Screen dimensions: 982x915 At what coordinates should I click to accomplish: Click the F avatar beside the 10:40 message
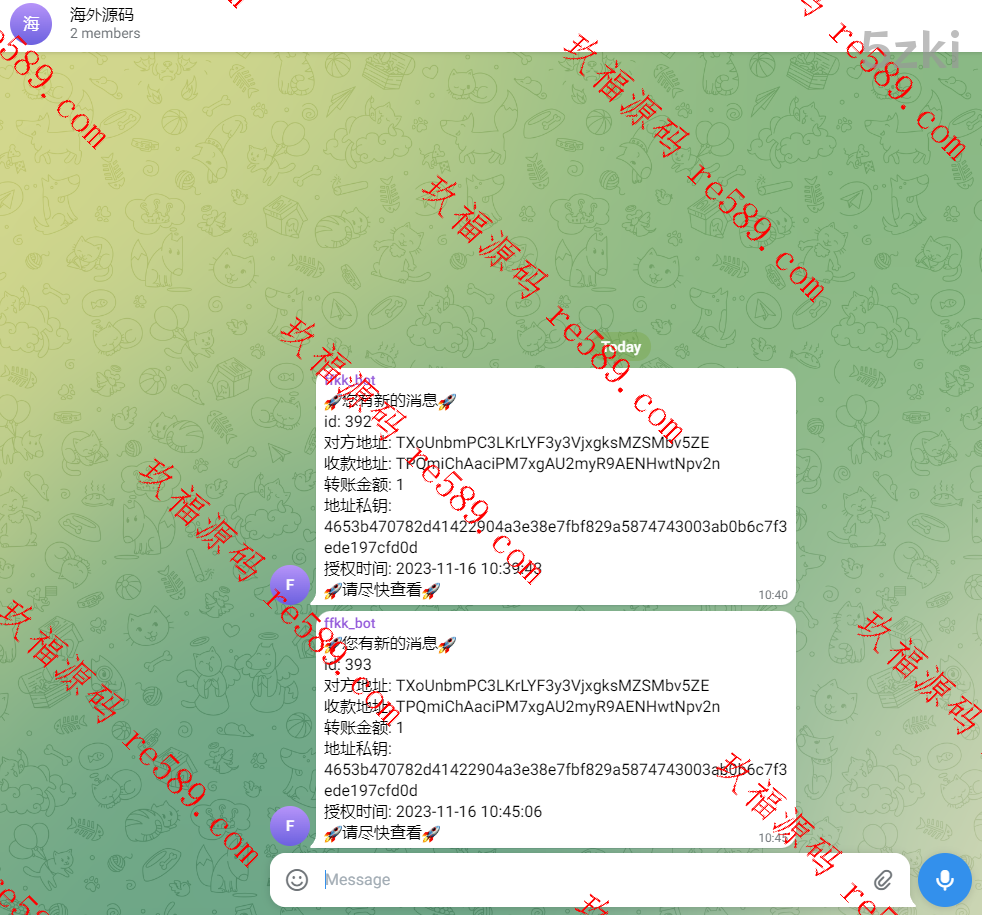point(290,584)
